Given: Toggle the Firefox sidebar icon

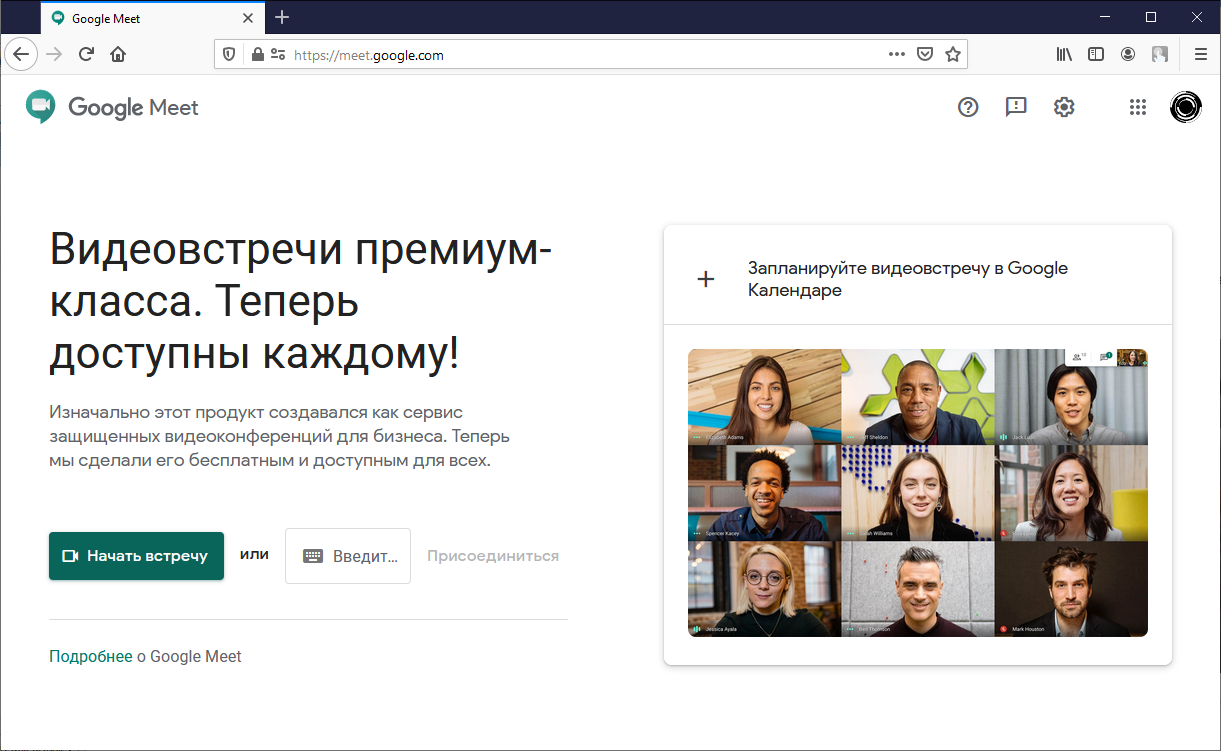Looking at the screenshot, I should coord(1096,54).
